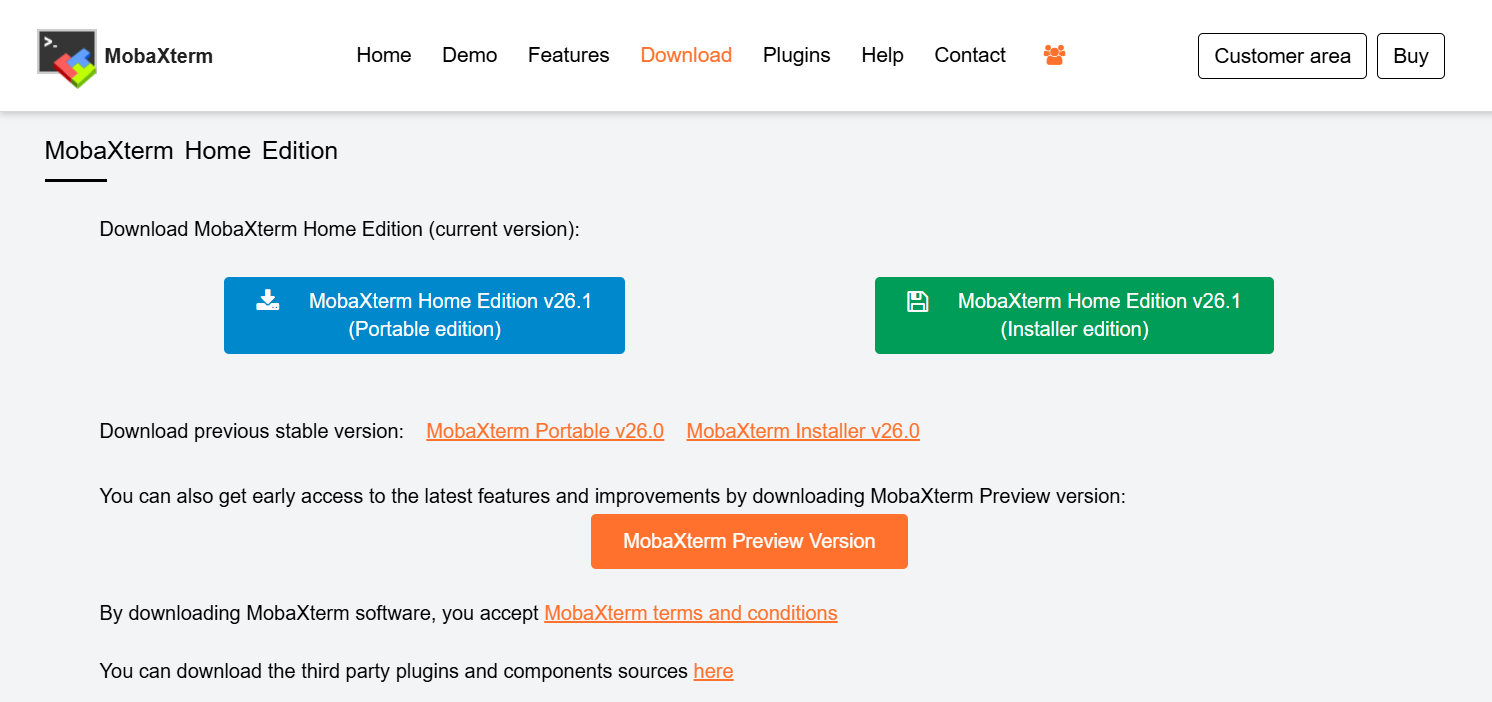Click the download arrow icon on Portable edition
This screenshot has height=702, width=1492.
(268, 300)
